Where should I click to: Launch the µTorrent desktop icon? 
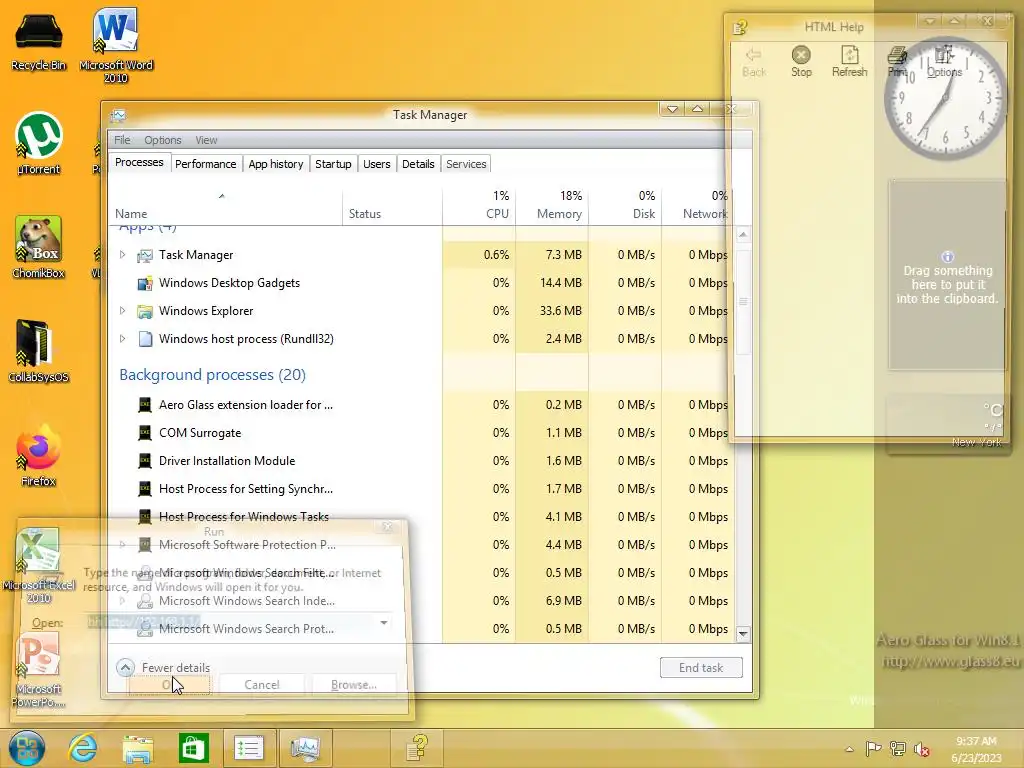coord(39,144)
